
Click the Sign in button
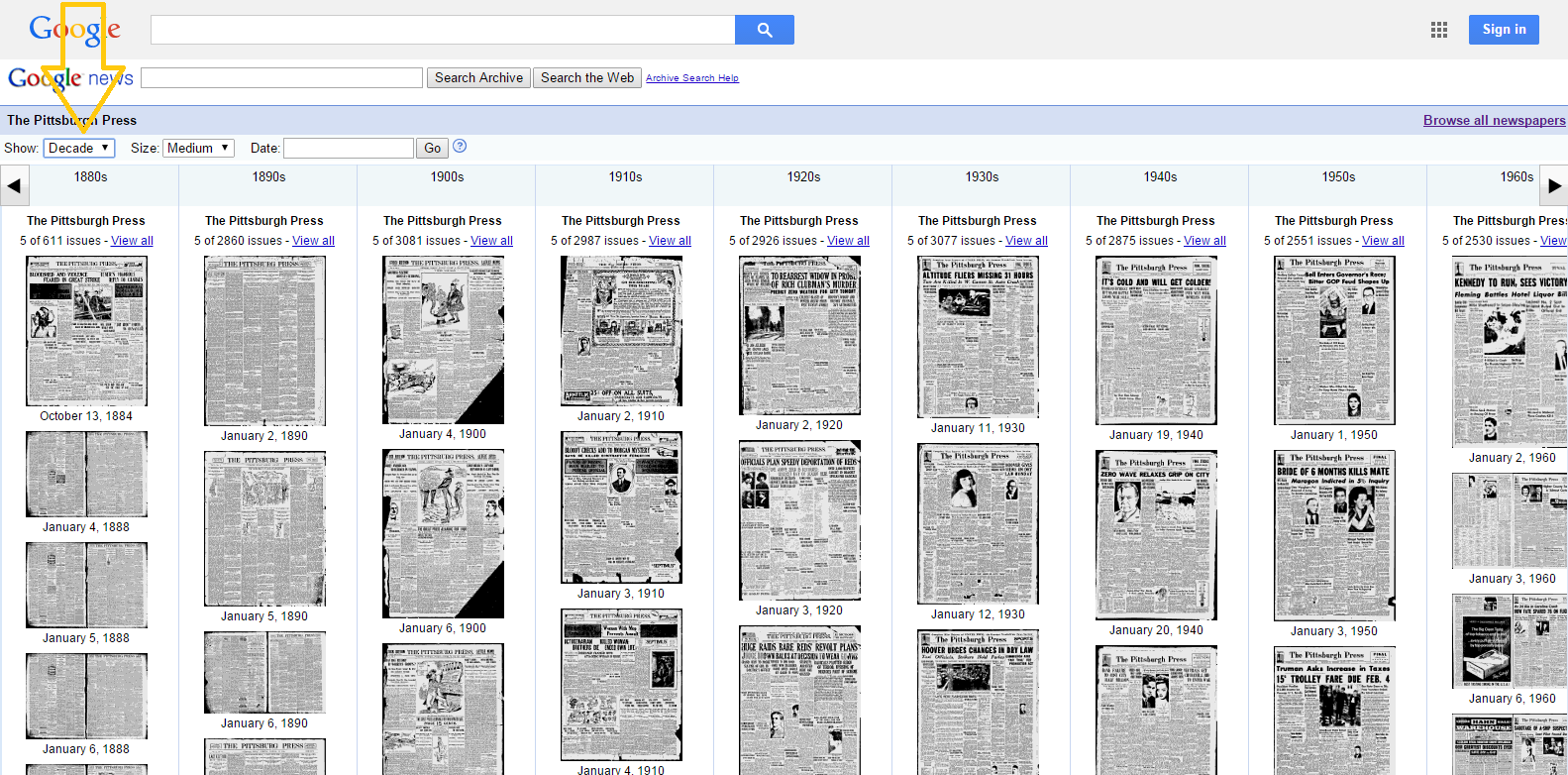pos(1504,30)
